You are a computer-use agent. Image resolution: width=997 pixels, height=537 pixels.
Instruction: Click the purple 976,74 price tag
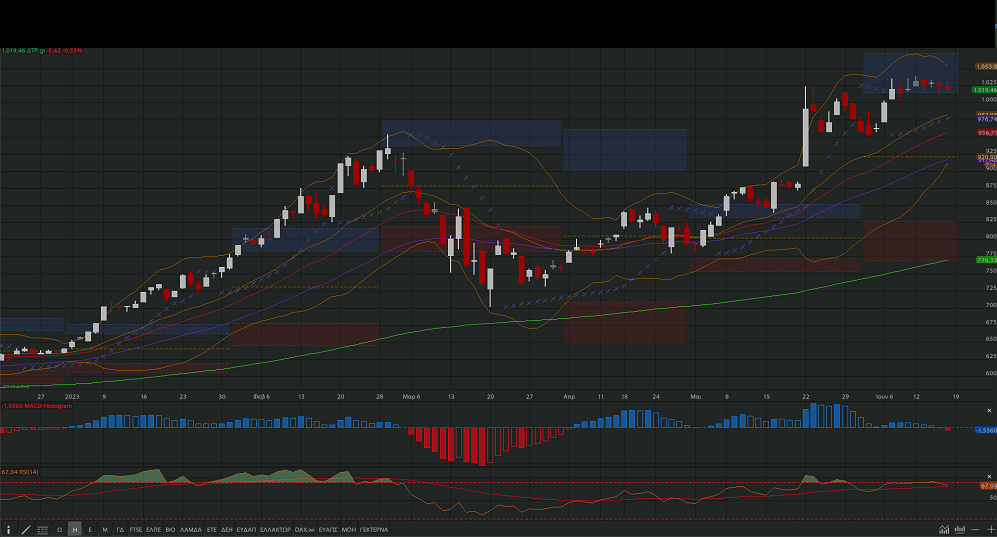pos(987,119)
